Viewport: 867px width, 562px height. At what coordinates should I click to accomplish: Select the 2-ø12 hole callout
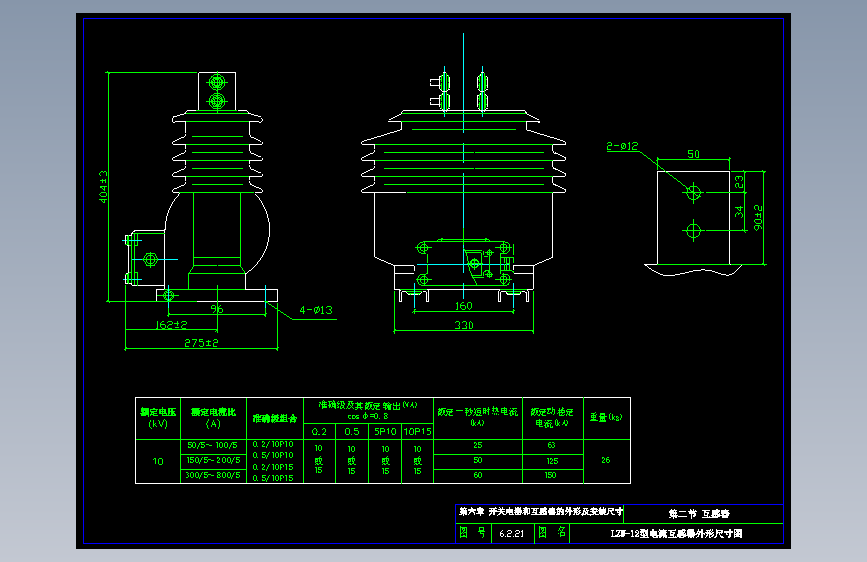pos(623,146)
